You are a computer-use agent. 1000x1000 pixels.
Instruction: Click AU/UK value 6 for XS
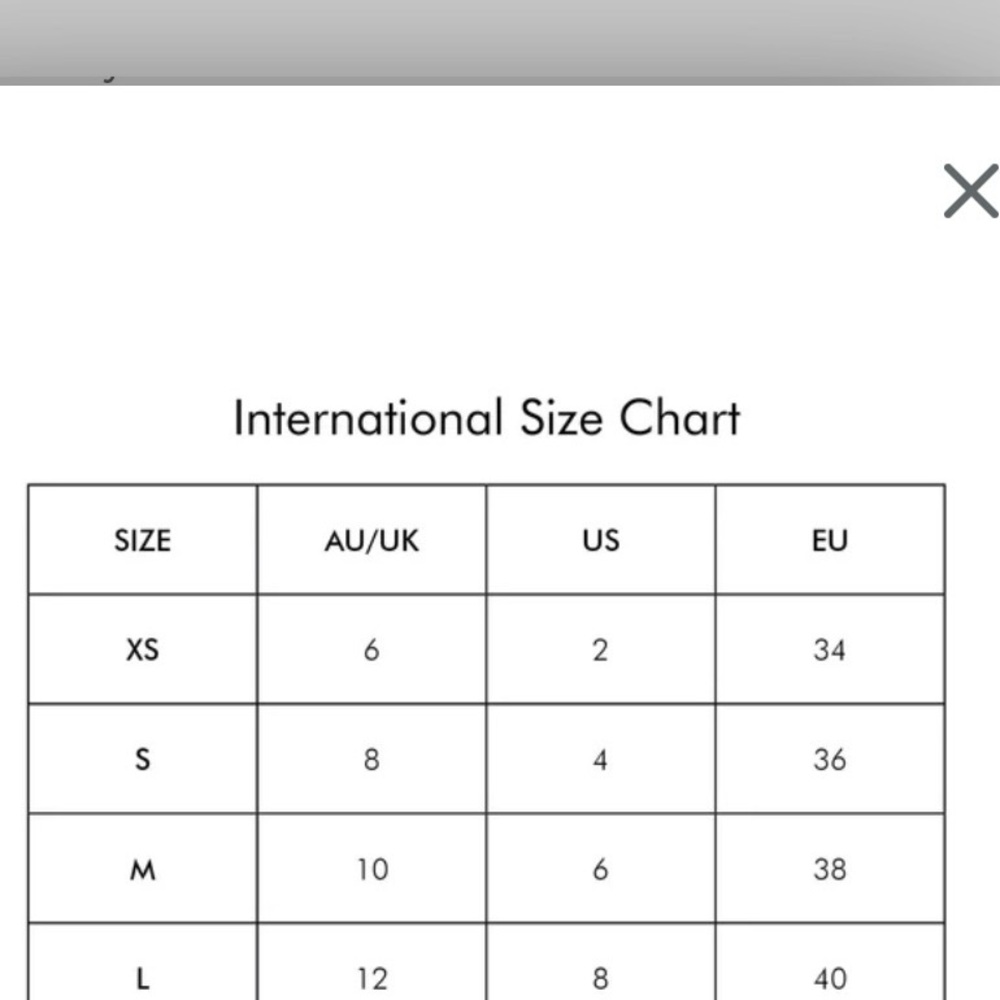(x=372, y=650)
